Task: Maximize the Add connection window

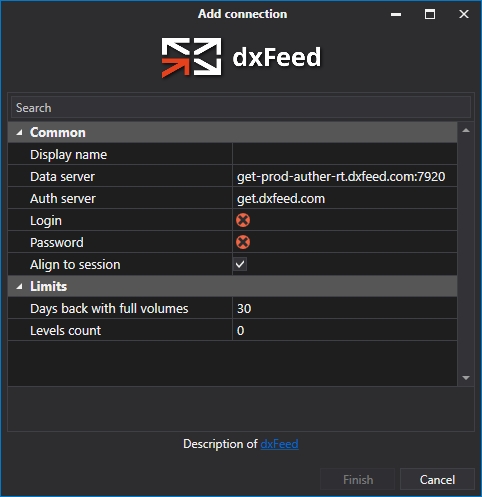Action: pos(430,14)
